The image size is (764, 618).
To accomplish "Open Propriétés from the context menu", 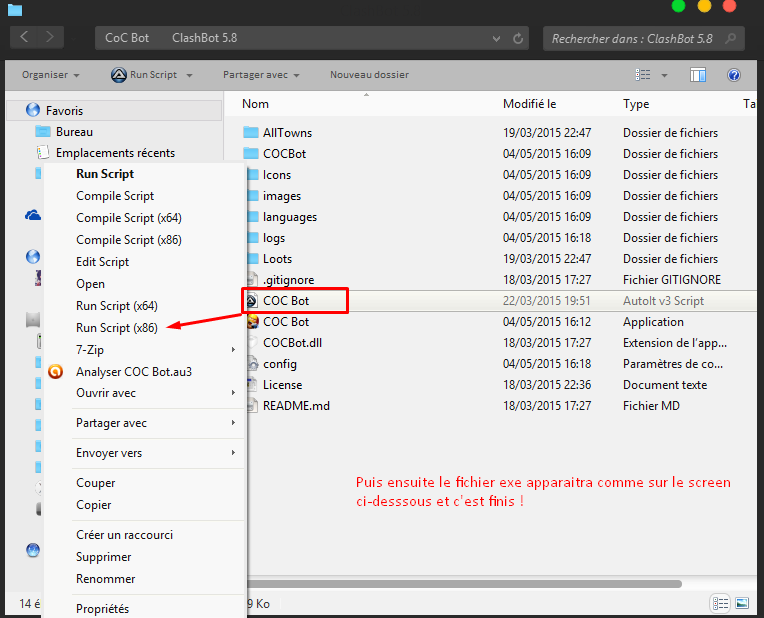I will (x=102, y=609).
